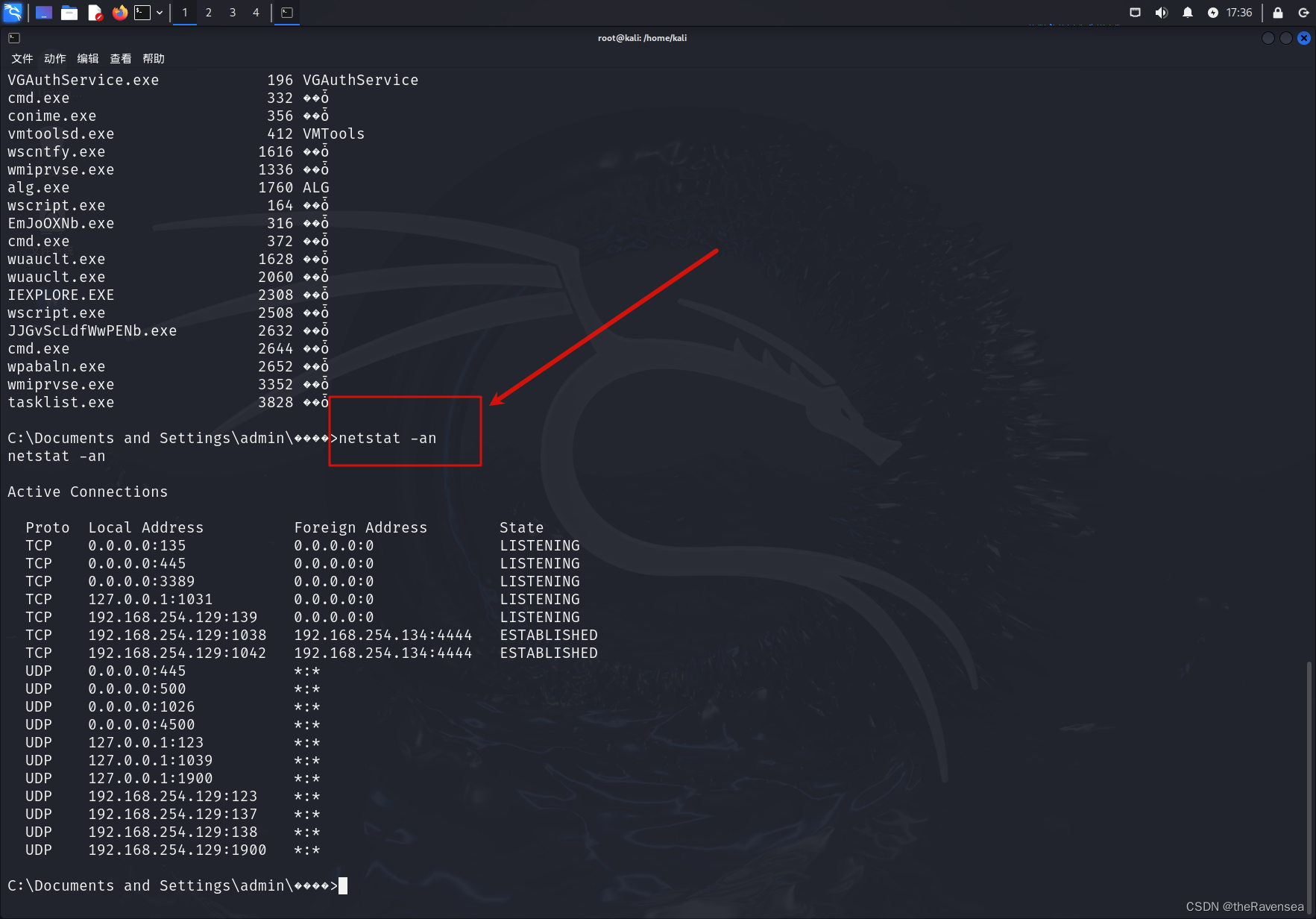Click the alg.exe process entry

point(39,187)
